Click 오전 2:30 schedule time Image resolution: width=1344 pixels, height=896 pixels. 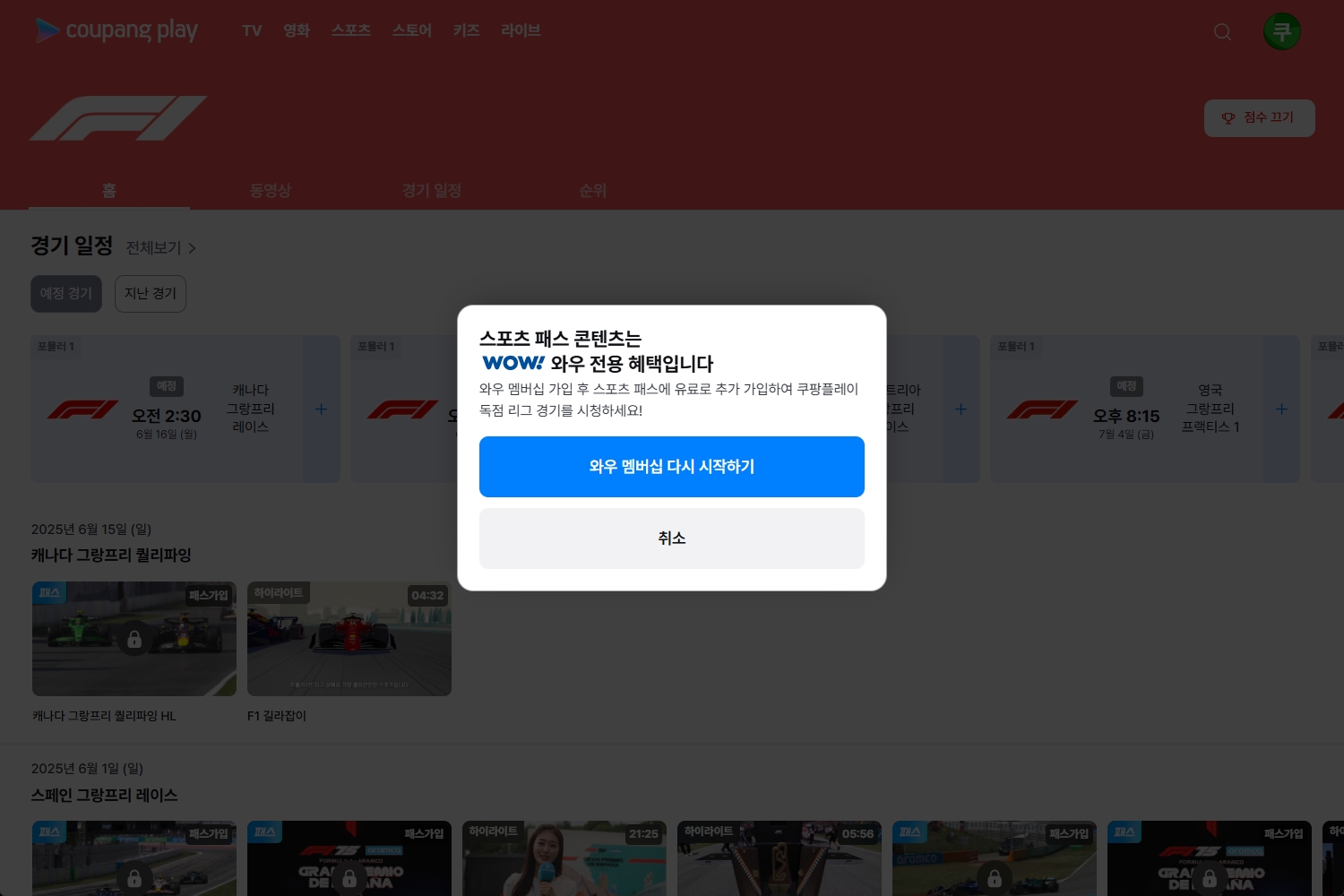point(167,416)
